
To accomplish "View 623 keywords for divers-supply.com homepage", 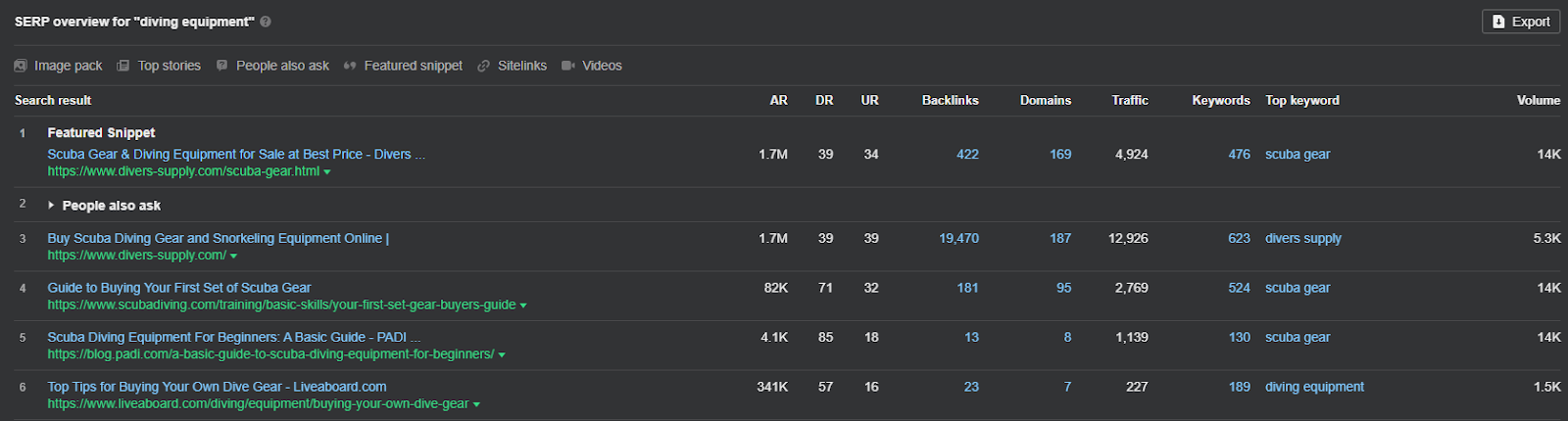I will point(1239,238).
